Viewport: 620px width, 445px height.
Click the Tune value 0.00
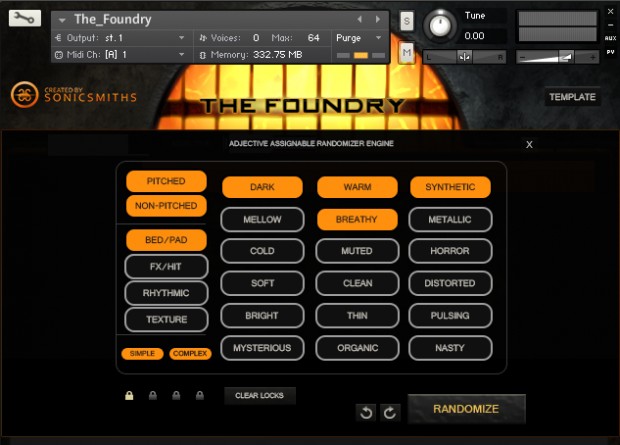(474, 36)
